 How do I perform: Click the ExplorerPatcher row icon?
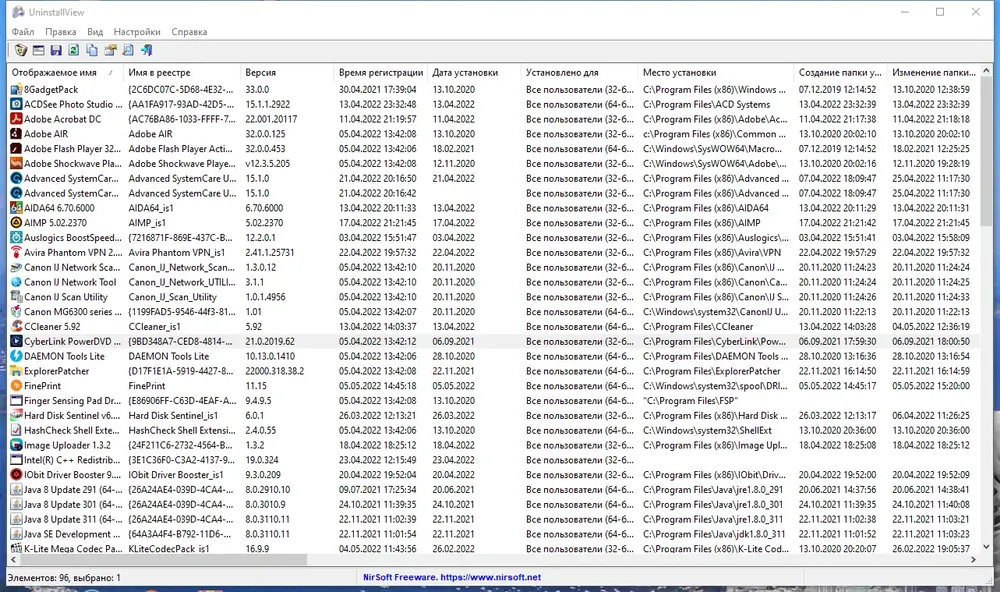coord(17,371)
